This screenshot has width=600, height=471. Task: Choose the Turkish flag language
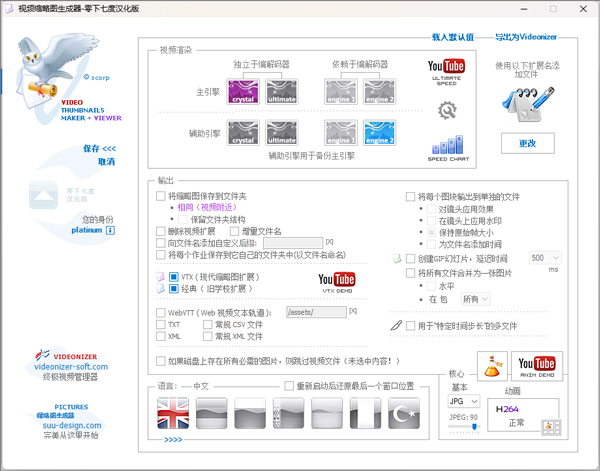point(404,413)
